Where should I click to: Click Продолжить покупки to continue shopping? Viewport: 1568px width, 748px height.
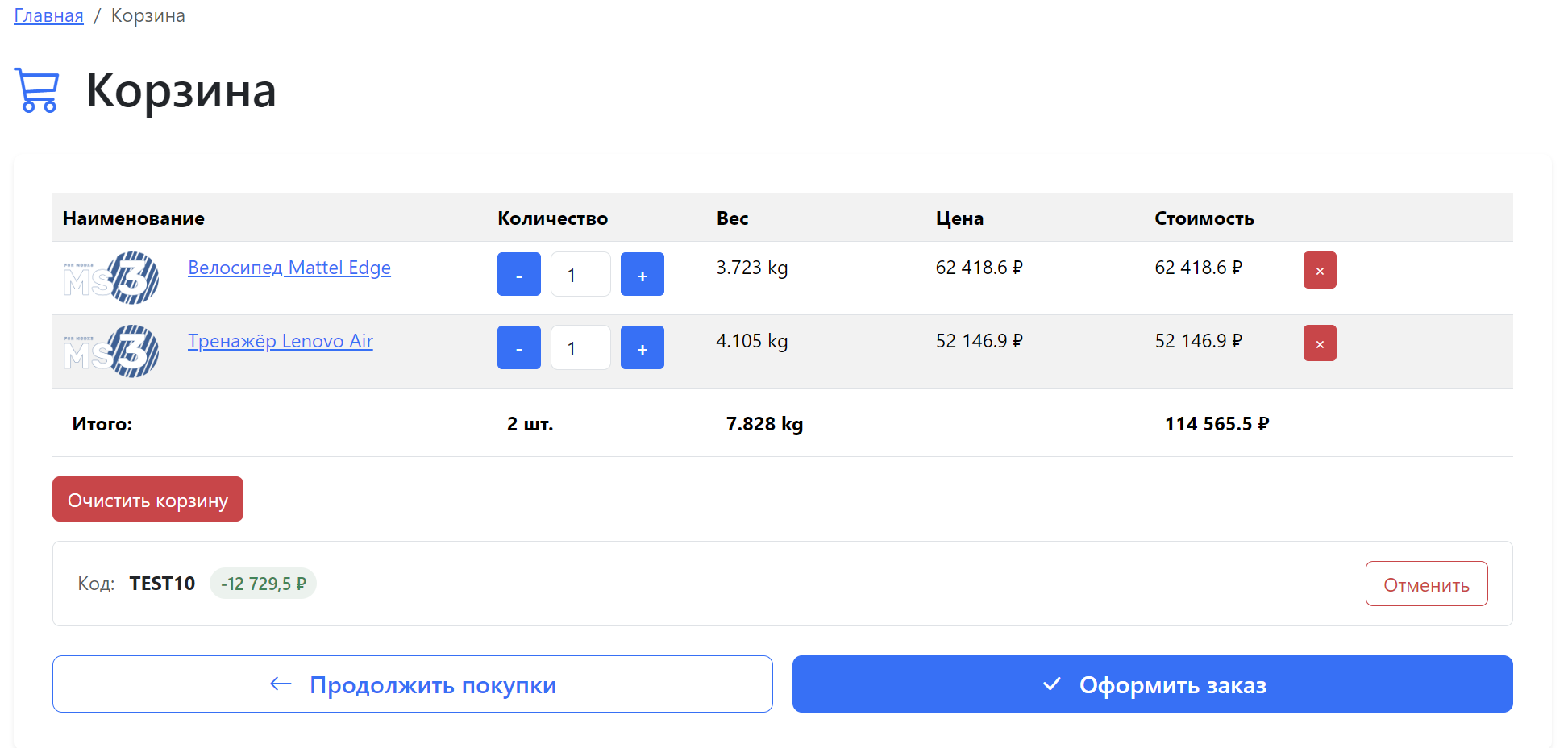[412, 684]
